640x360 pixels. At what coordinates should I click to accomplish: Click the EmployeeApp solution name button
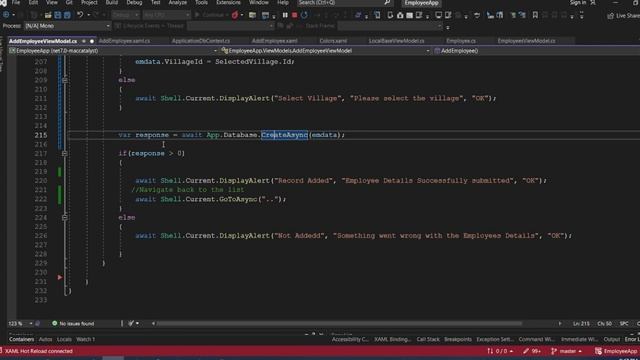[x=421, y=3]
